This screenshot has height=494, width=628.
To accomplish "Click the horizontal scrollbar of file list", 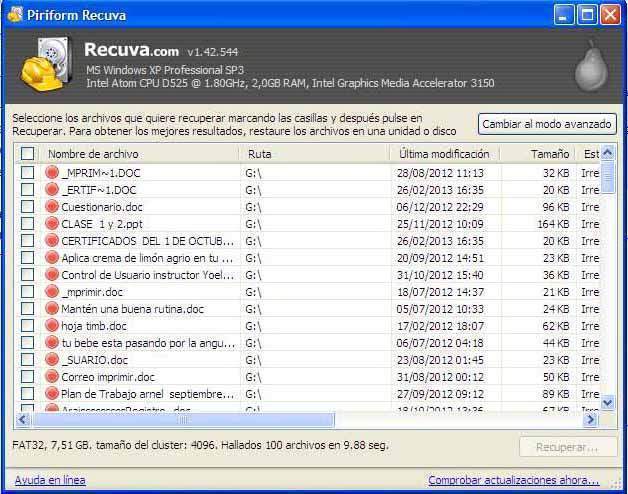I will coord(300,420).
